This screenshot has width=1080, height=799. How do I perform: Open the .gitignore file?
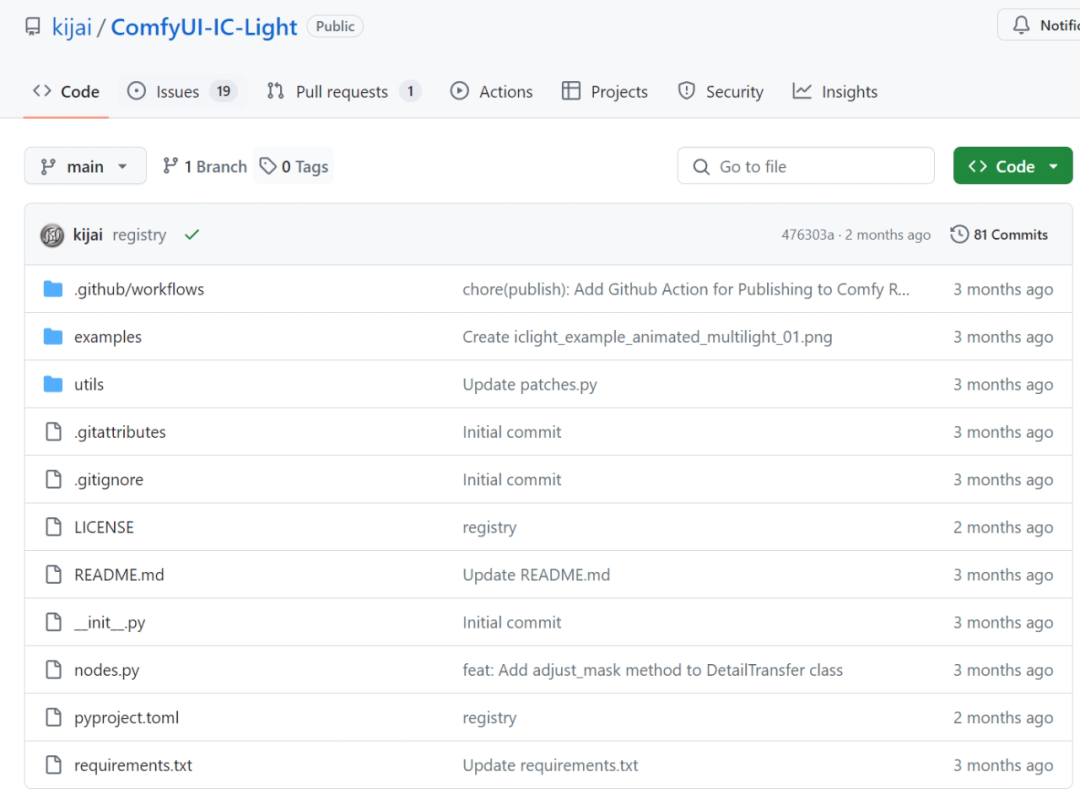(109, 479)
